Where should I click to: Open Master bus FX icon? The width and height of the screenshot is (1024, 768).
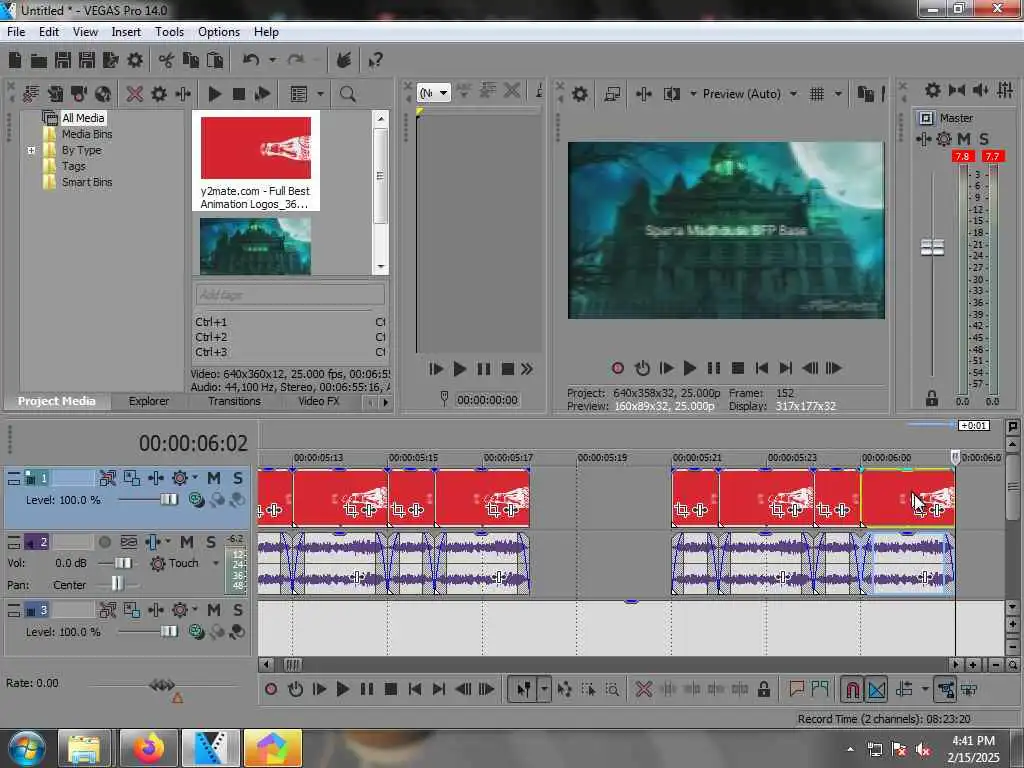point(944,139)
